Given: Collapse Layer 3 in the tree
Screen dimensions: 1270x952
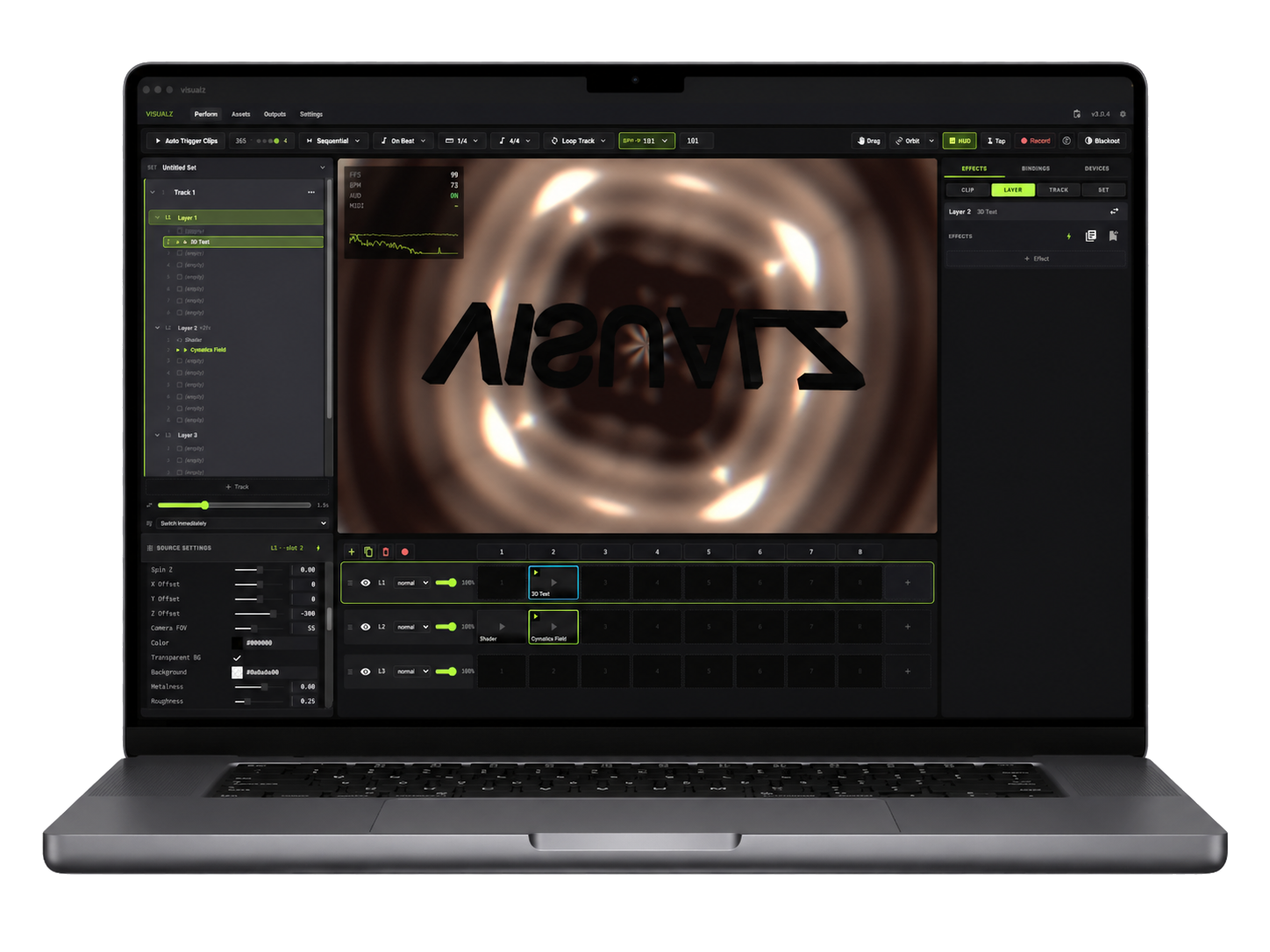Looking at the screenshot, I should [x=158, y=435].
